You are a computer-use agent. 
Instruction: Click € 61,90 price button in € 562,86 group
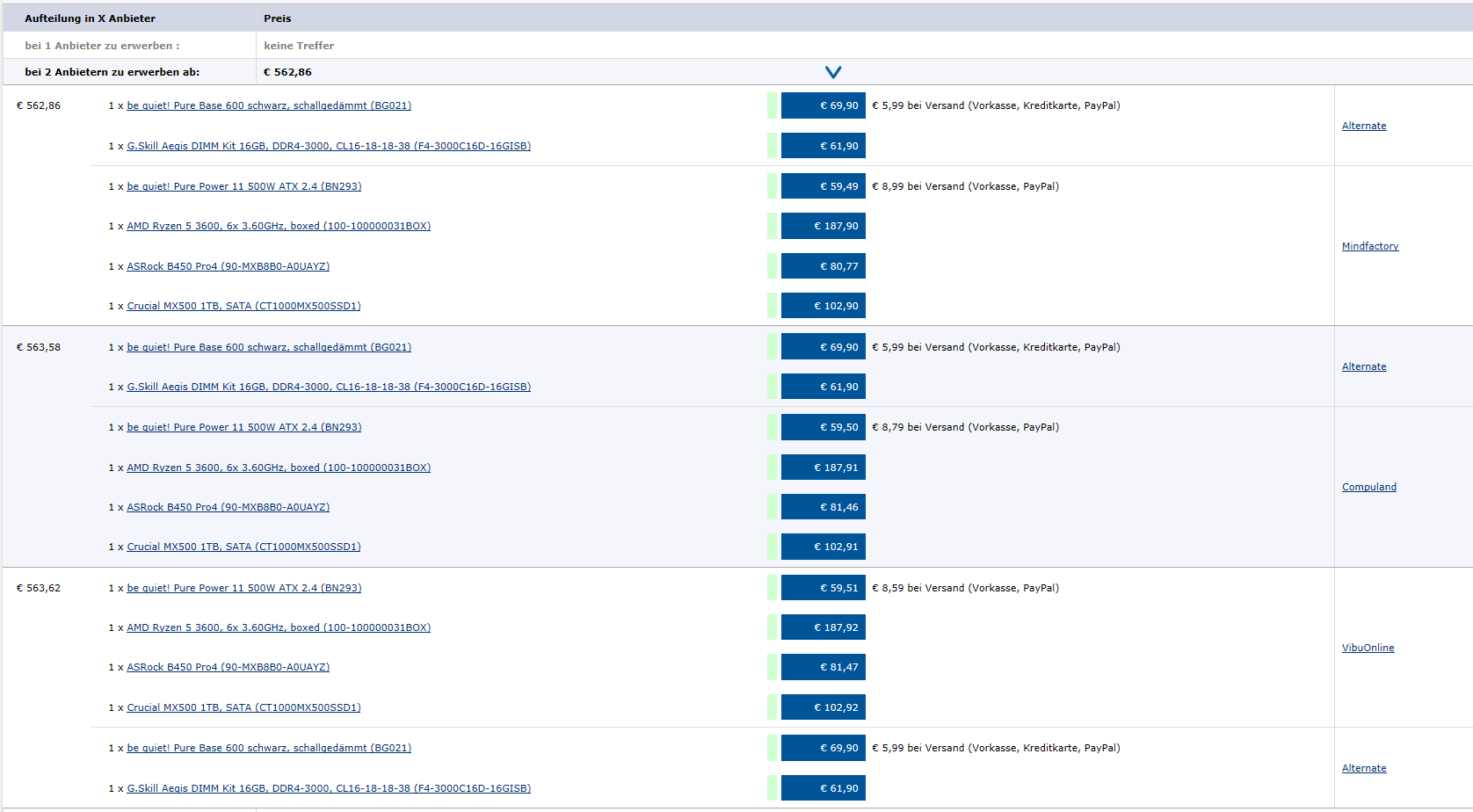click(x=824, y=146)
